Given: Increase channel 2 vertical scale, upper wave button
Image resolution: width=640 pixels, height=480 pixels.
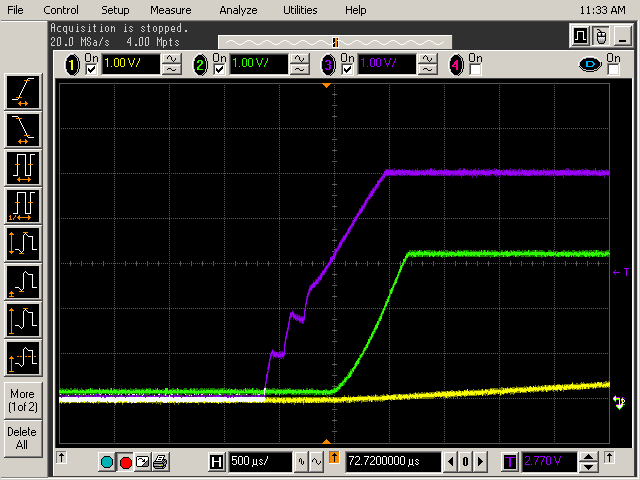Looking at the screenshot, I should 300,60.
